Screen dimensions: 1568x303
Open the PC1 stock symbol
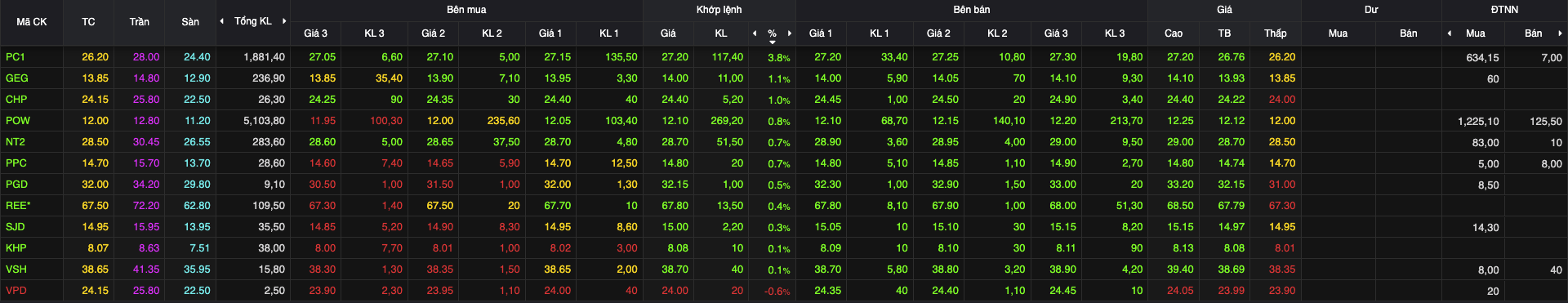point(16,57)
